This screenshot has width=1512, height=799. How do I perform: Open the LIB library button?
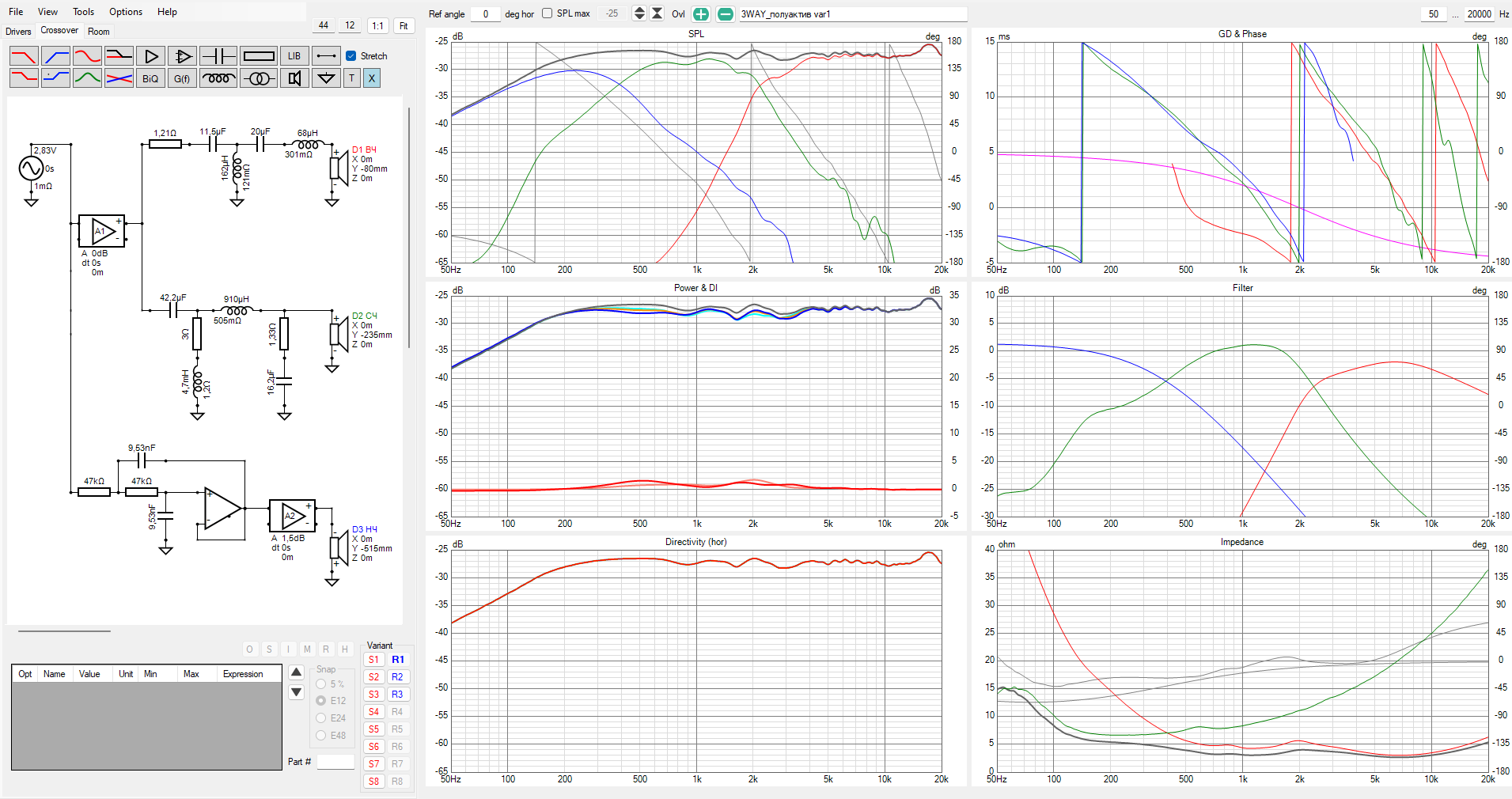coord(294,56)
